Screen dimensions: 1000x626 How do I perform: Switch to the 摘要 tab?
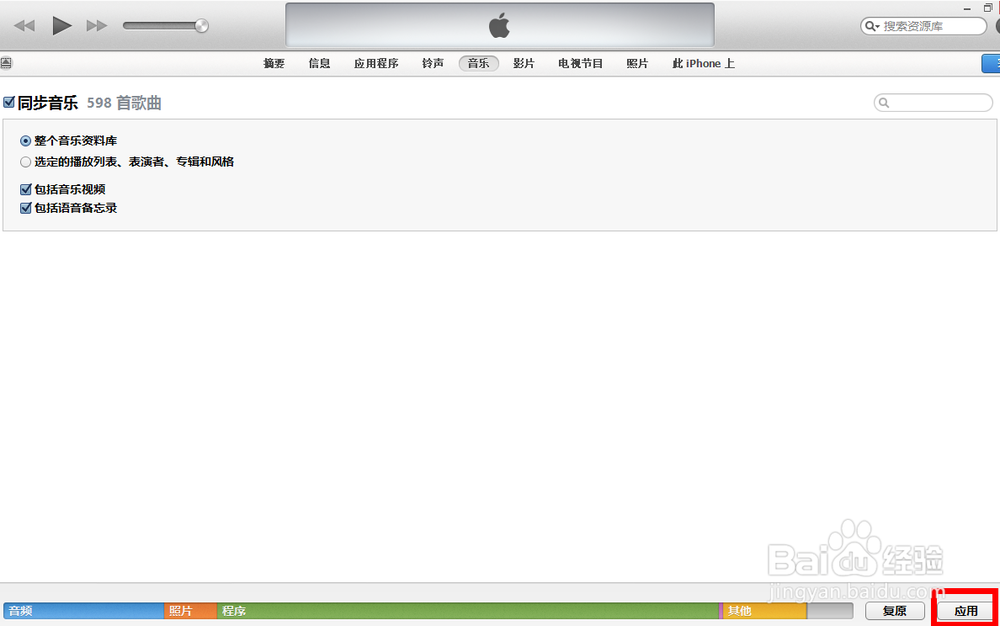click(x=273, y=62)
